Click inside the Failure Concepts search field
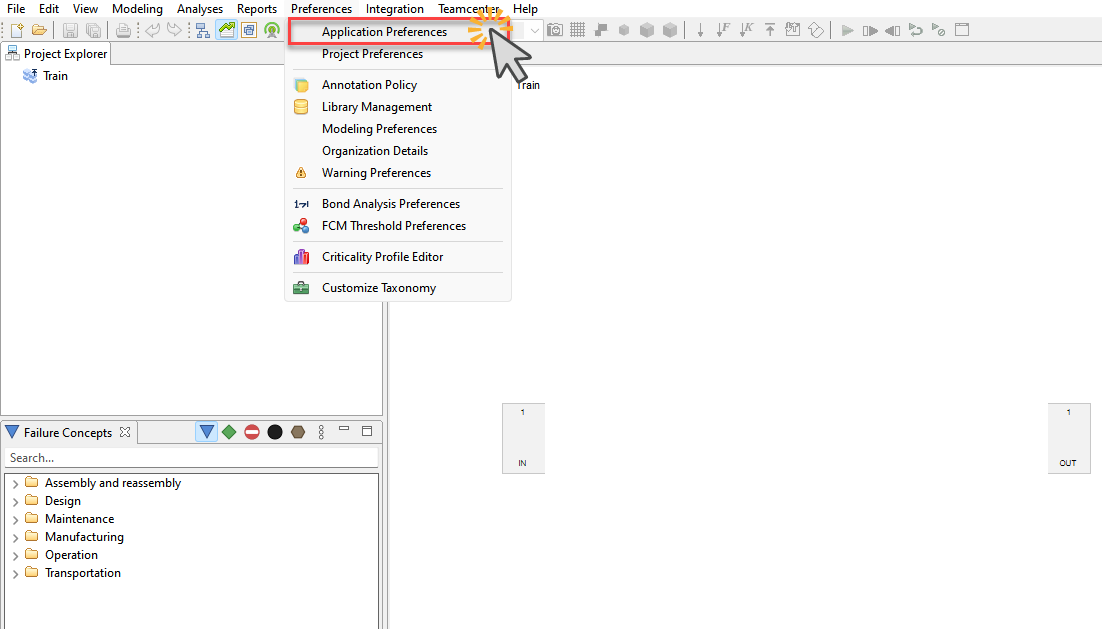This screenshot has width=1102, height=629. (x=190, y=457)
